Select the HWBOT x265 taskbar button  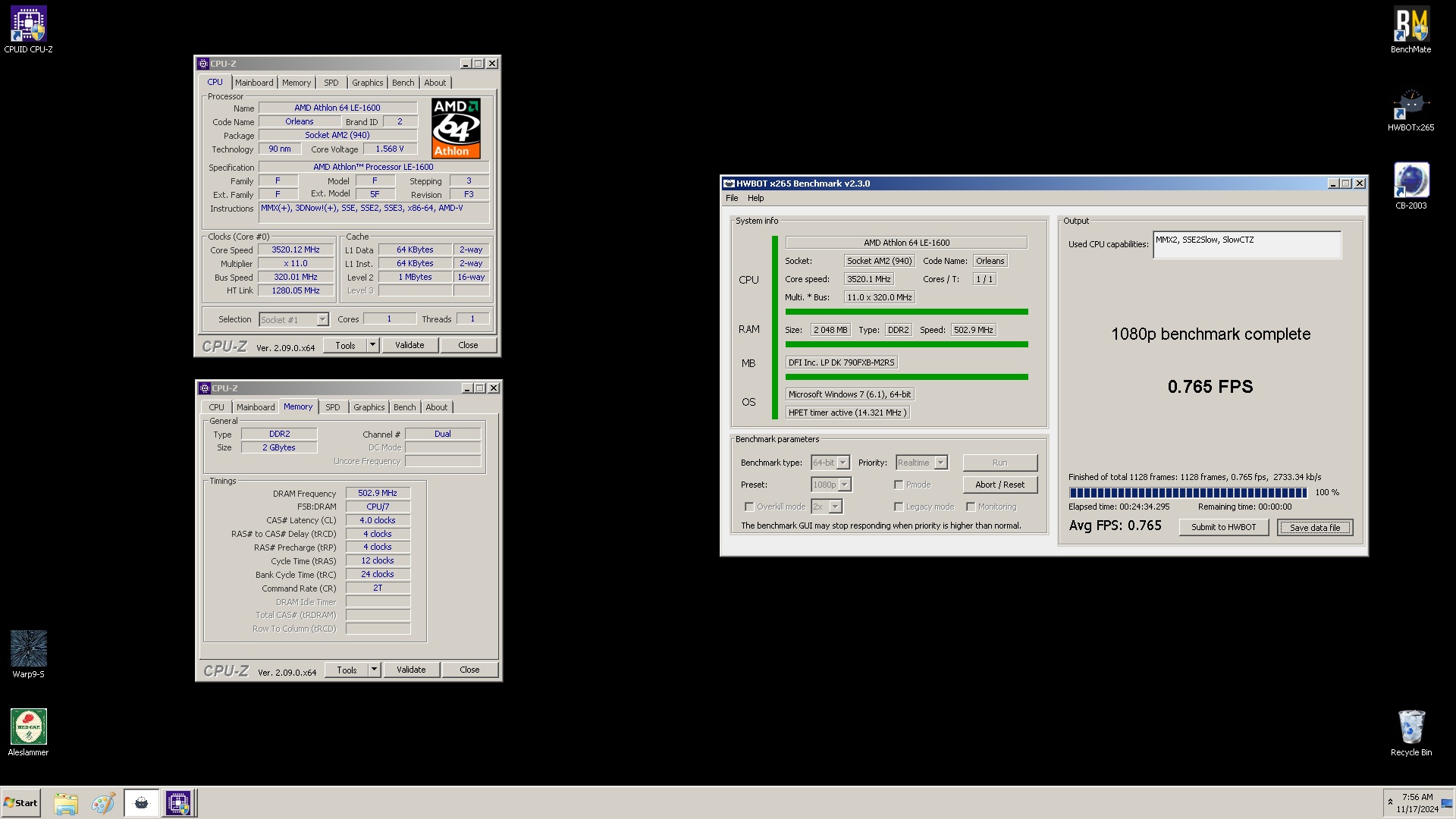(142, 803)
